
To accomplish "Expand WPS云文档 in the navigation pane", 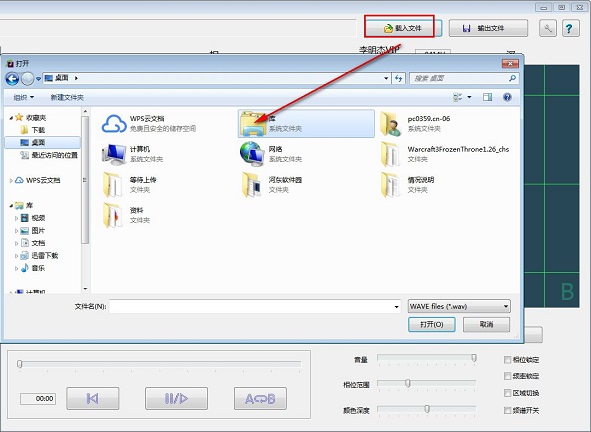I will (x=11, y=181).
